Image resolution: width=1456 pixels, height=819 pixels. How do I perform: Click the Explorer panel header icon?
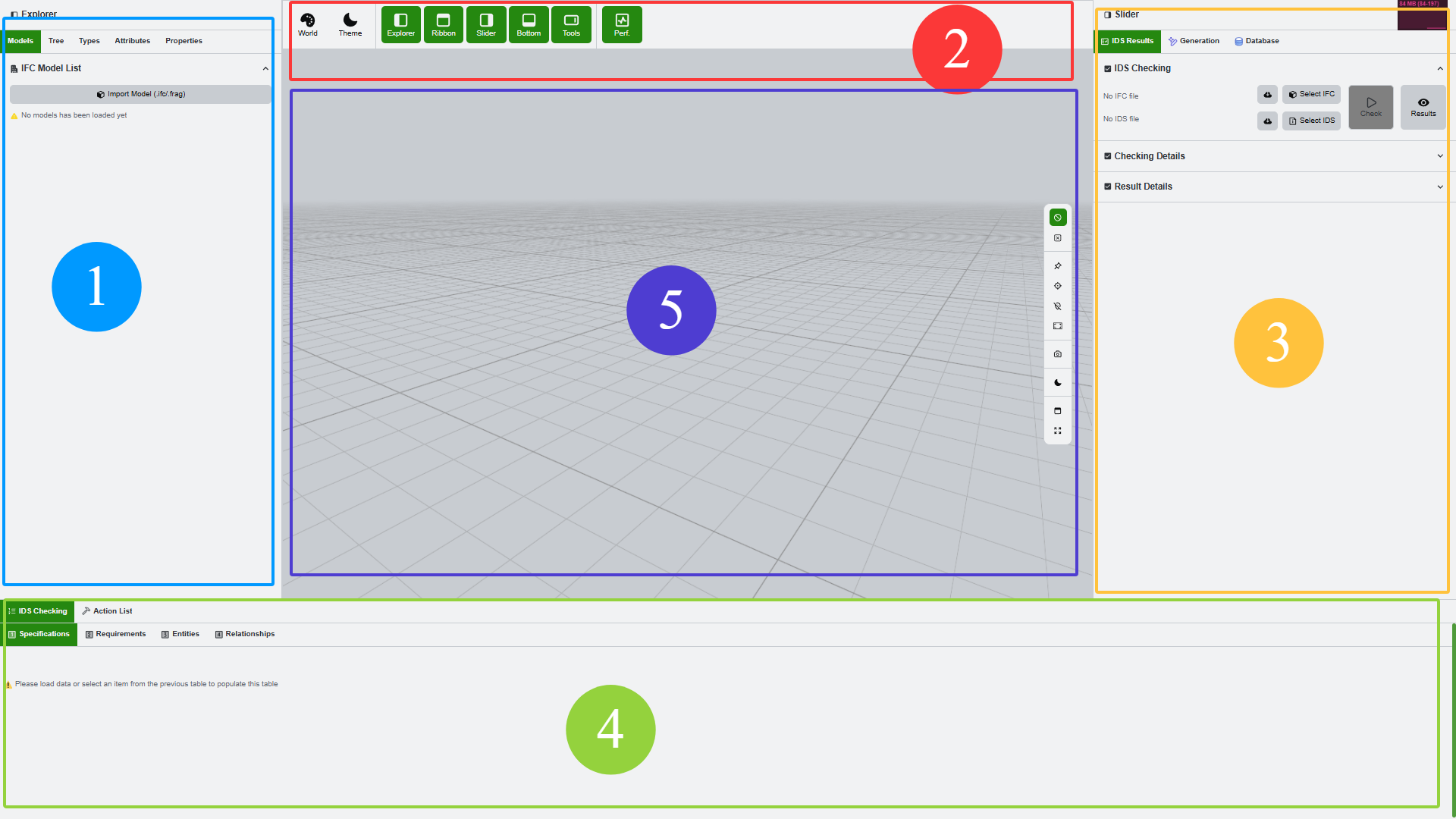(14, 14)
